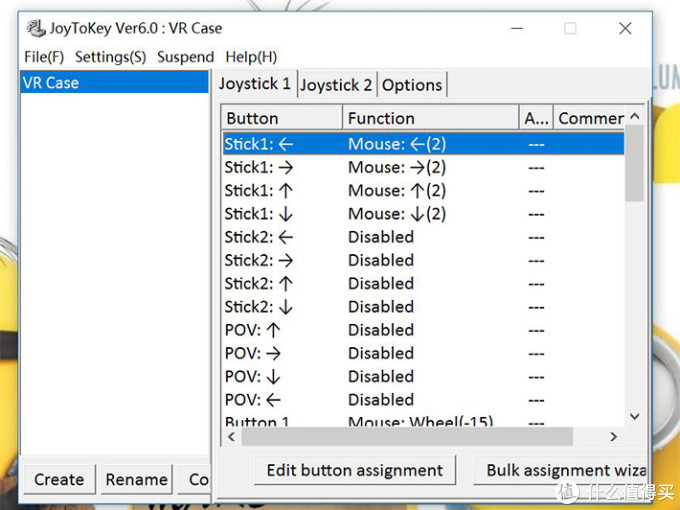Screen dimensions: 680x510
Task: Click Edit button assignment
Action: tap(355, 470)
